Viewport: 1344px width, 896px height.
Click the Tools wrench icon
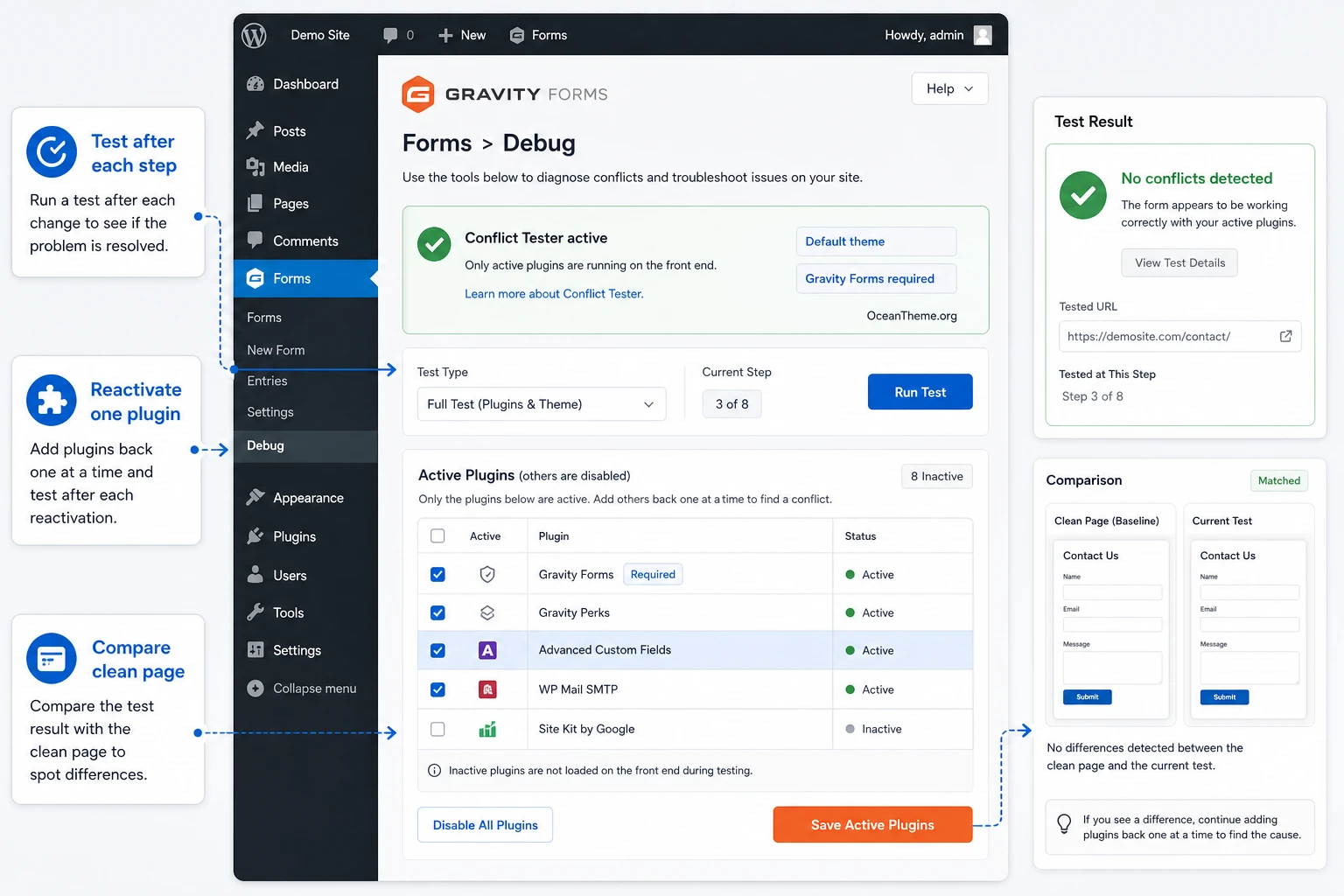click(255, 612)
